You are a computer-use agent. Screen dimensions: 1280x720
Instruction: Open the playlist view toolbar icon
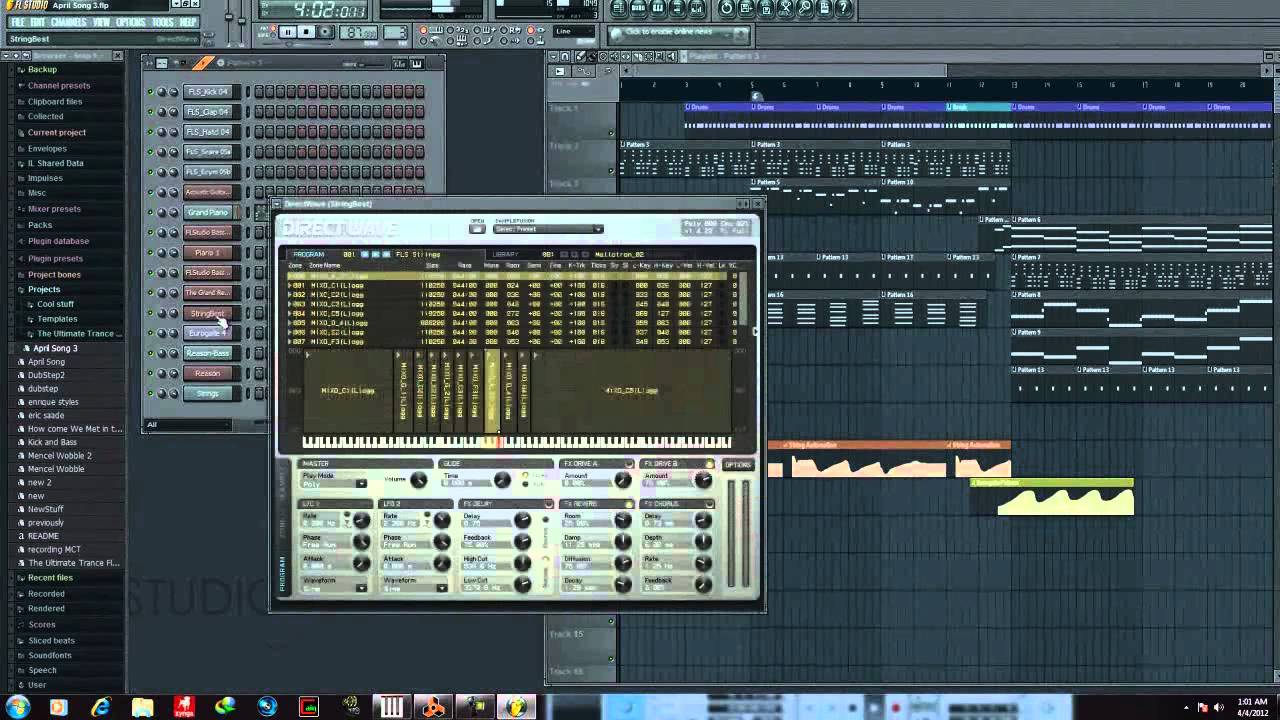tap(620, 8)
